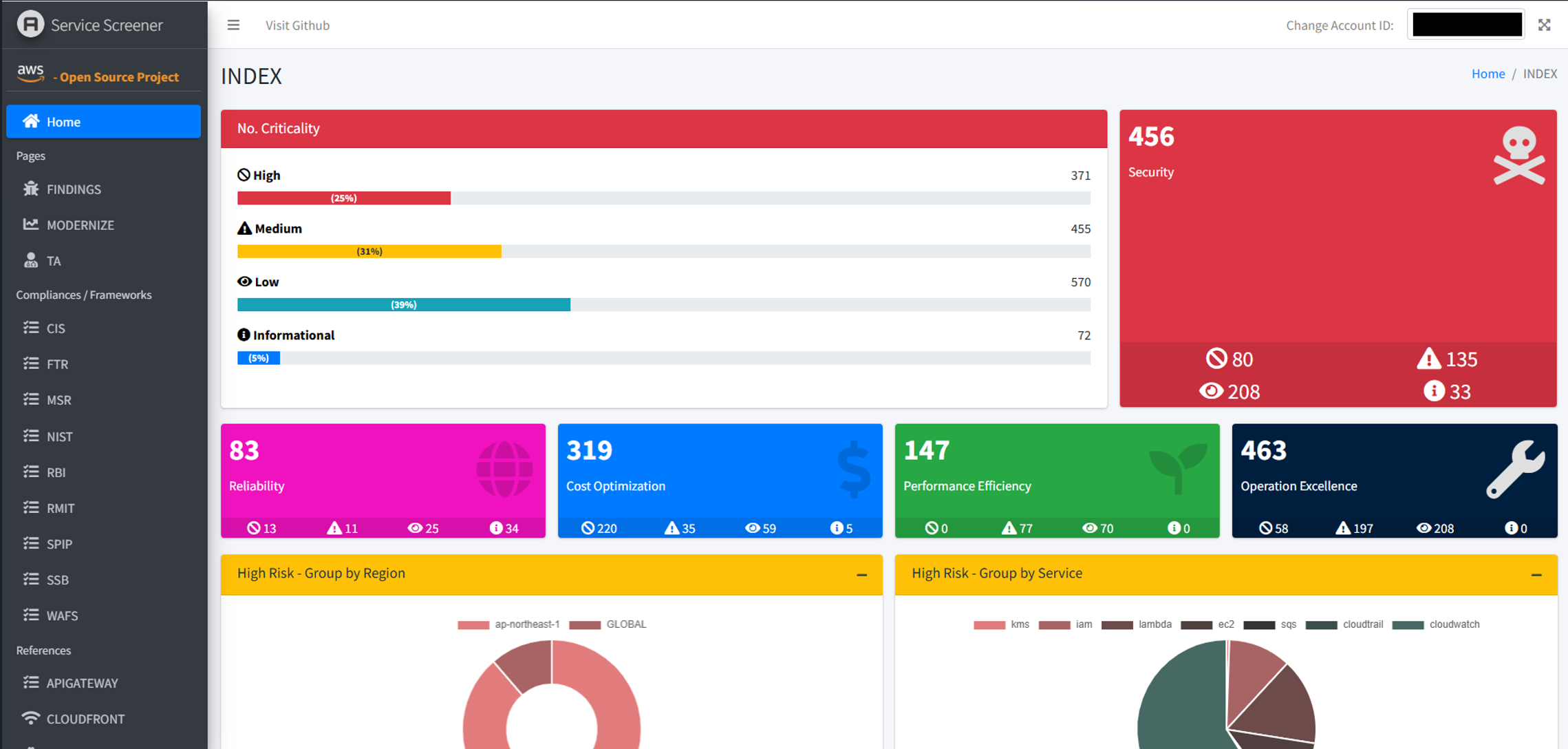1568x749 pixels.
Task: Click the Operation Excellence wrench icon
Action: coord(1516,469)
